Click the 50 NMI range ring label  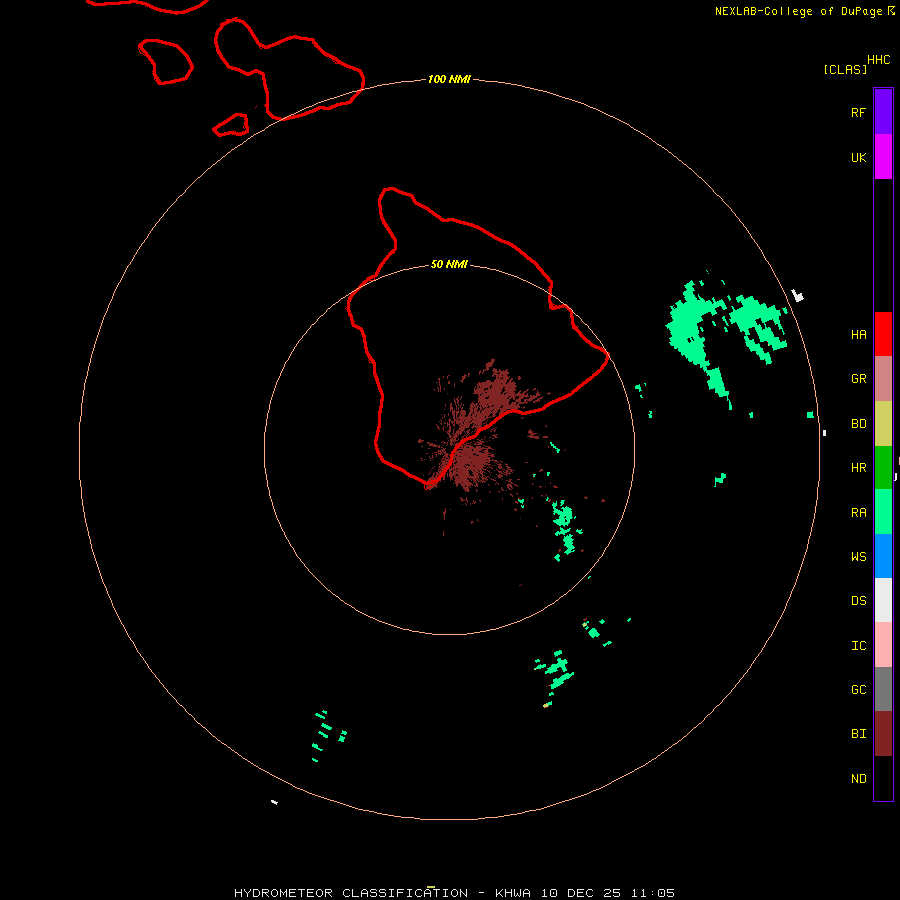(449, 264)
